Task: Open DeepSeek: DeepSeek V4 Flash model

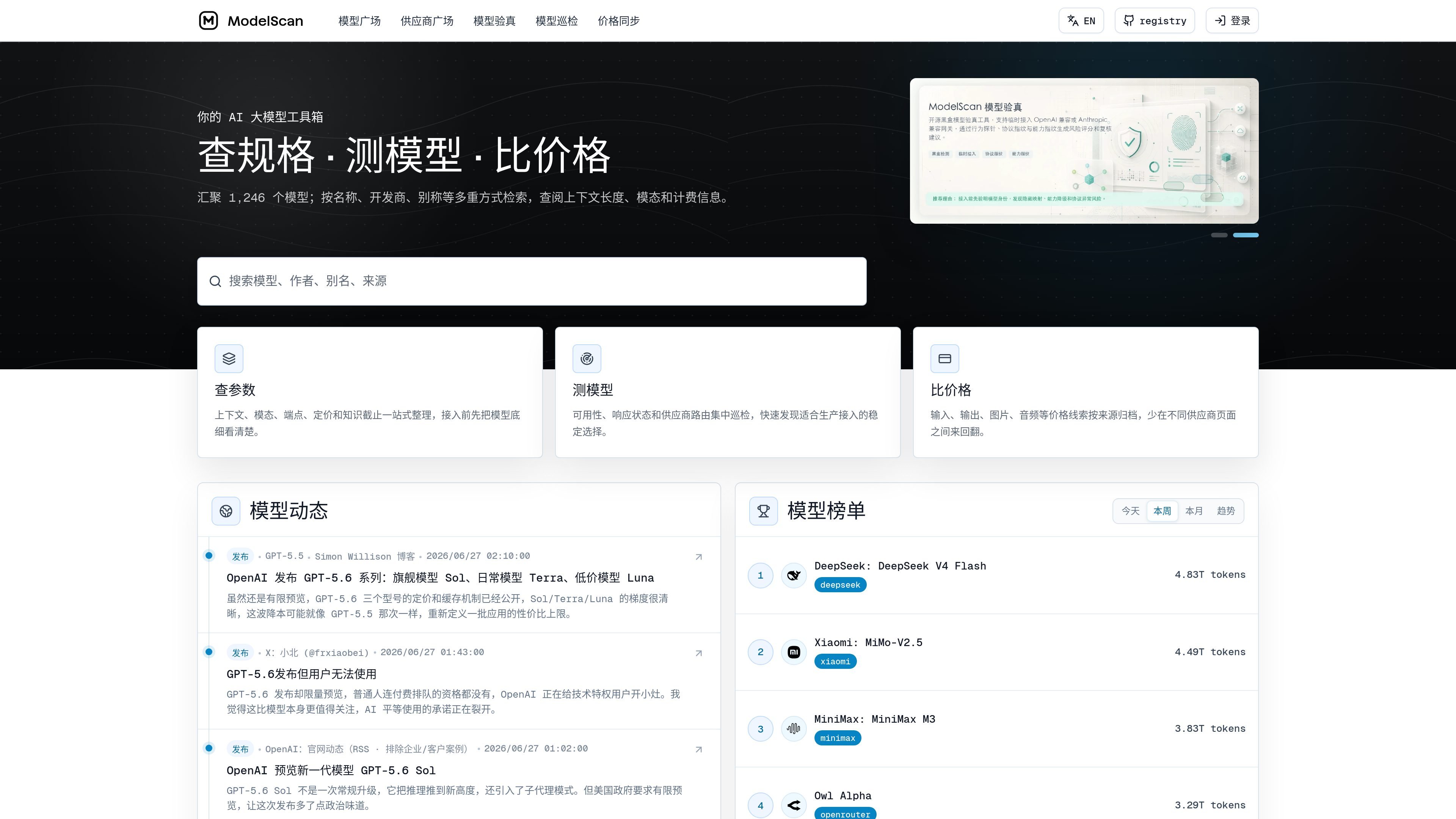Action: coord(900,566)
